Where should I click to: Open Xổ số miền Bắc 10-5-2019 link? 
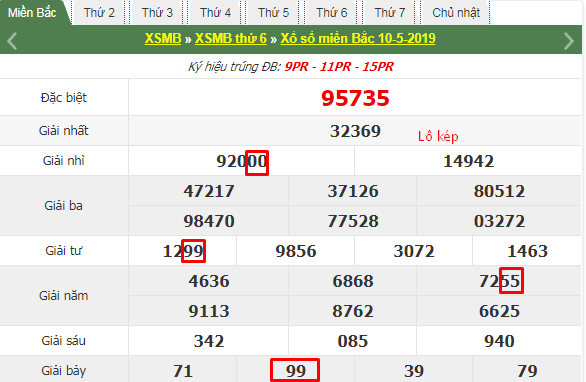point(358,38)
